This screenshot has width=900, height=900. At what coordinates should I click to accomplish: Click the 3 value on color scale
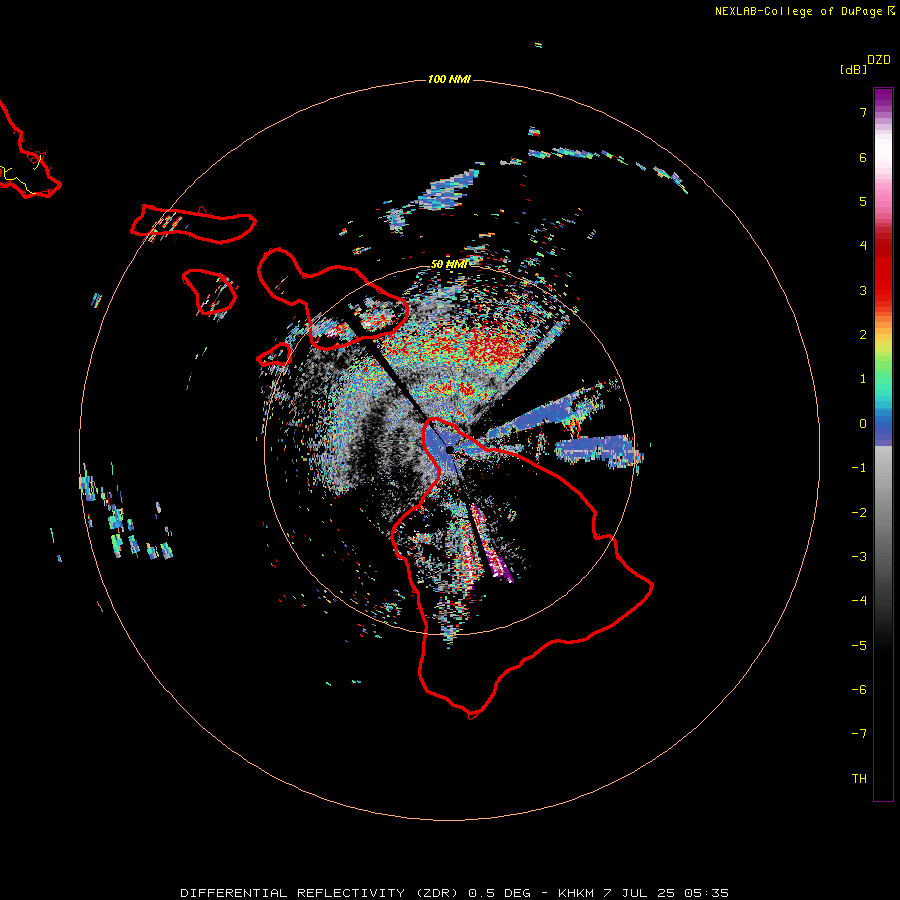(863, 290)
